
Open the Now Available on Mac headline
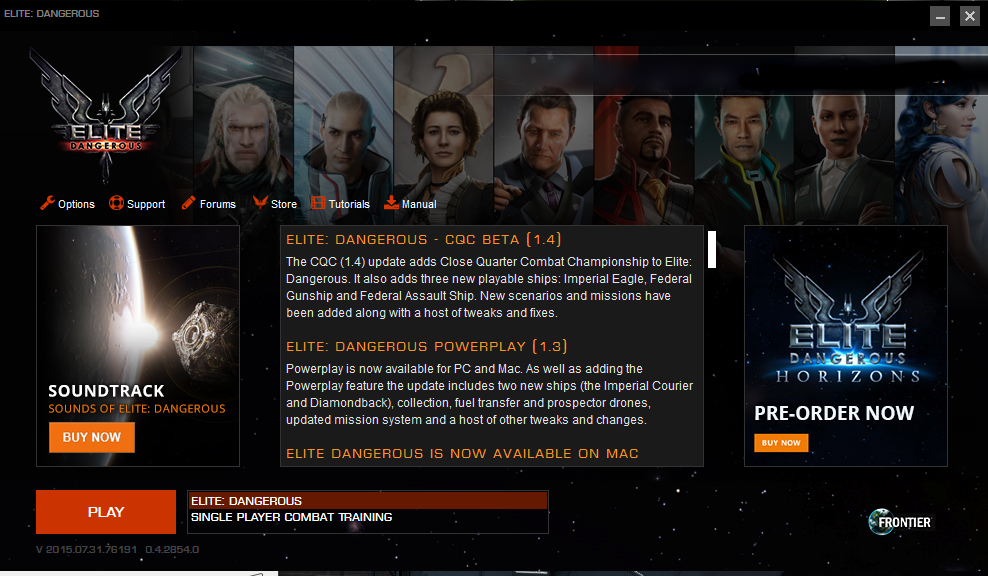(x=462, y=454)
